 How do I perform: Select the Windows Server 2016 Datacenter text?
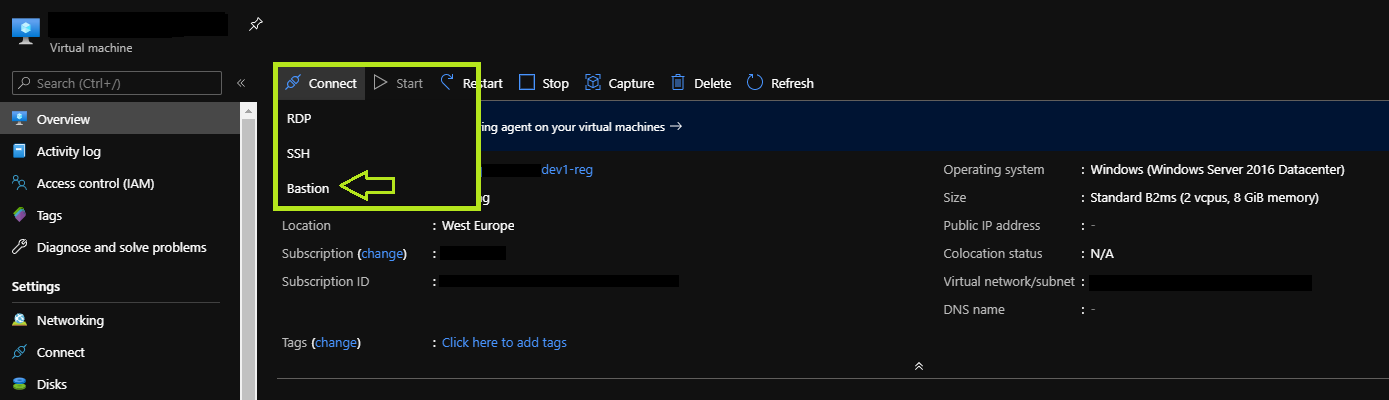[1218, 170]
